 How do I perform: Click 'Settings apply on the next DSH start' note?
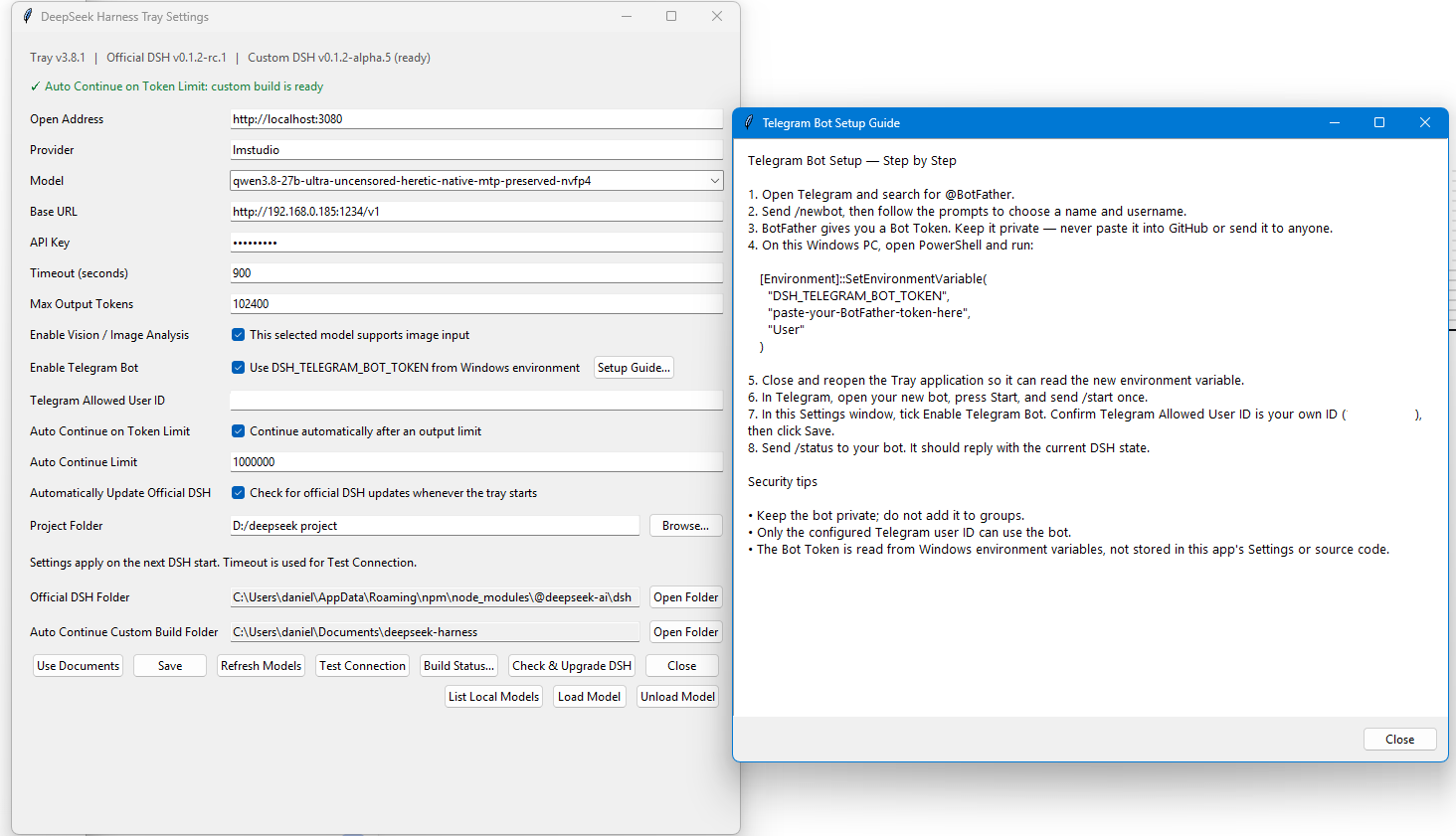point(223,563)
